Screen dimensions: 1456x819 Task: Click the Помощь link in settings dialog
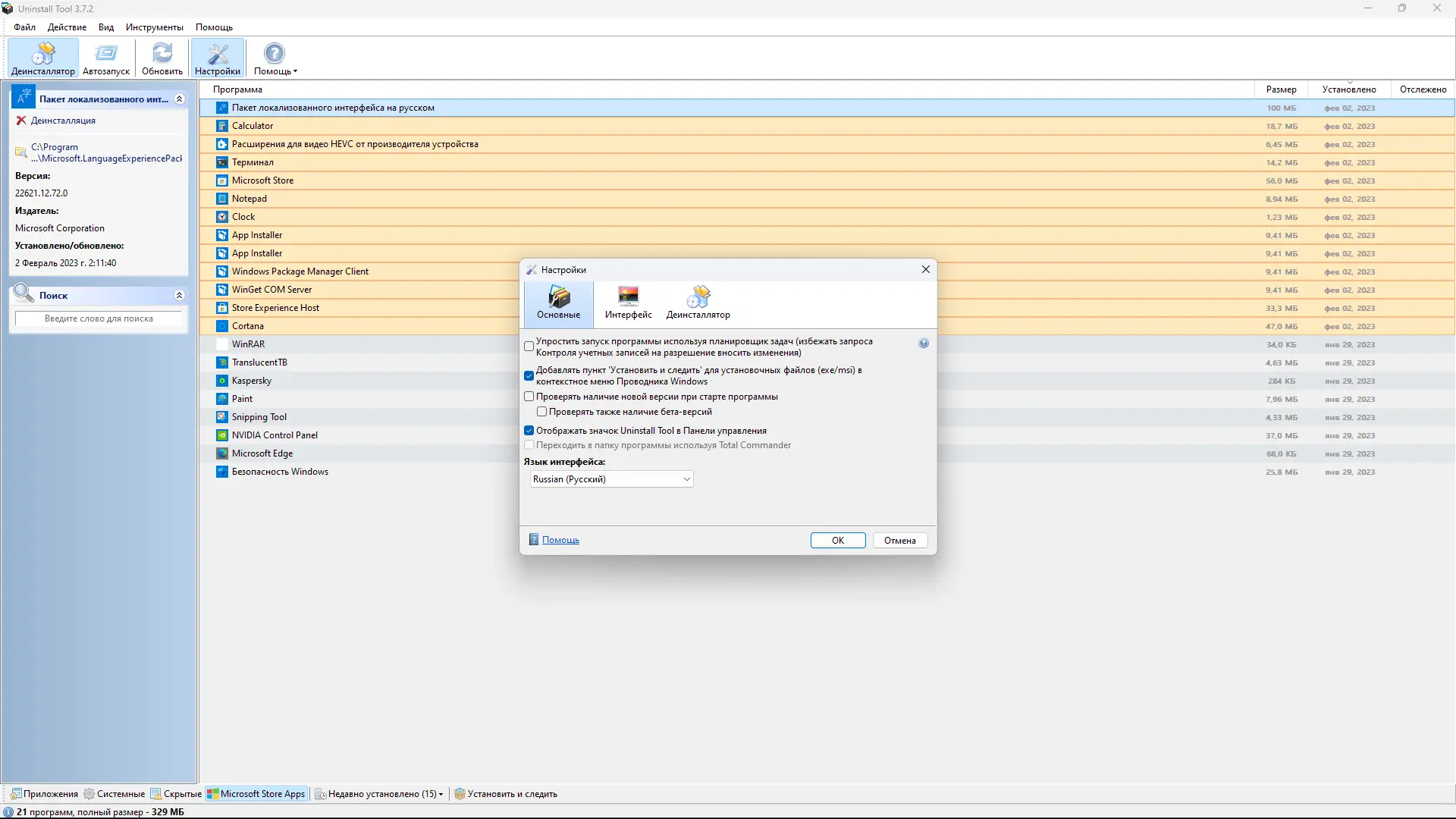point(560,540)
